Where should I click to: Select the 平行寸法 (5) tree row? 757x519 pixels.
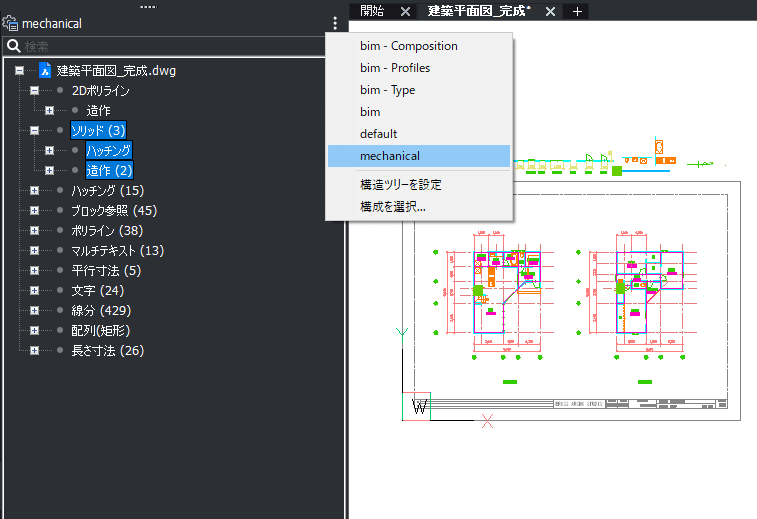pyautogui.click(x=106, y=271)
